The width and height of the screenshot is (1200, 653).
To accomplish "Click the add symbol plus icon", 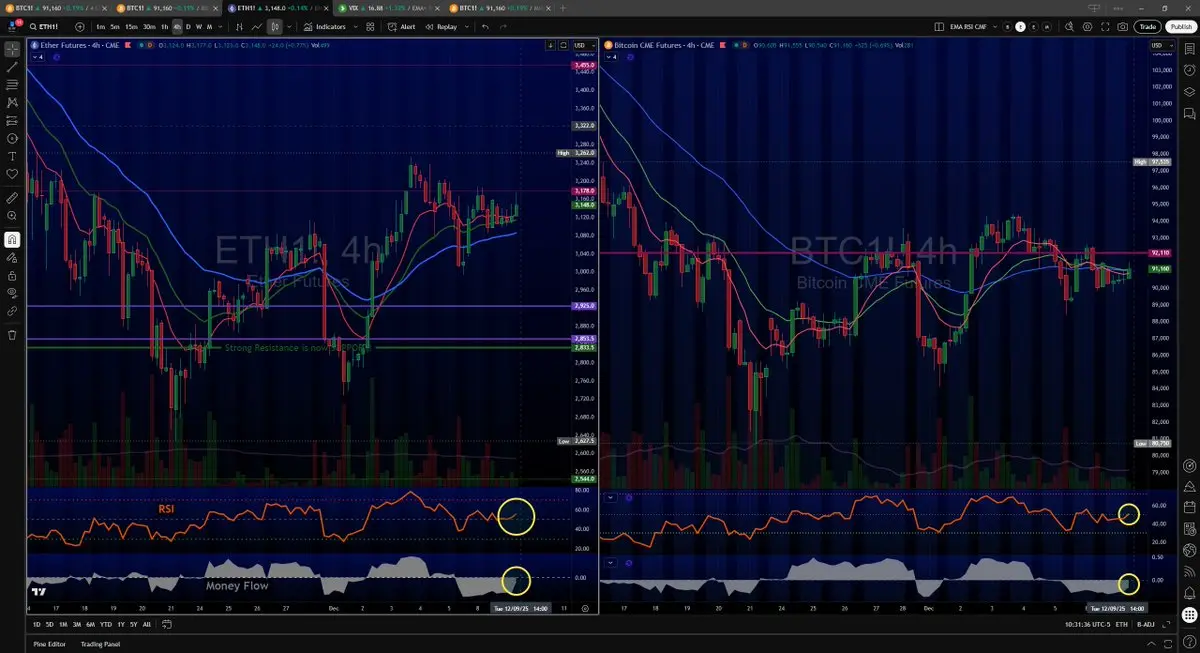I will 78,27.
